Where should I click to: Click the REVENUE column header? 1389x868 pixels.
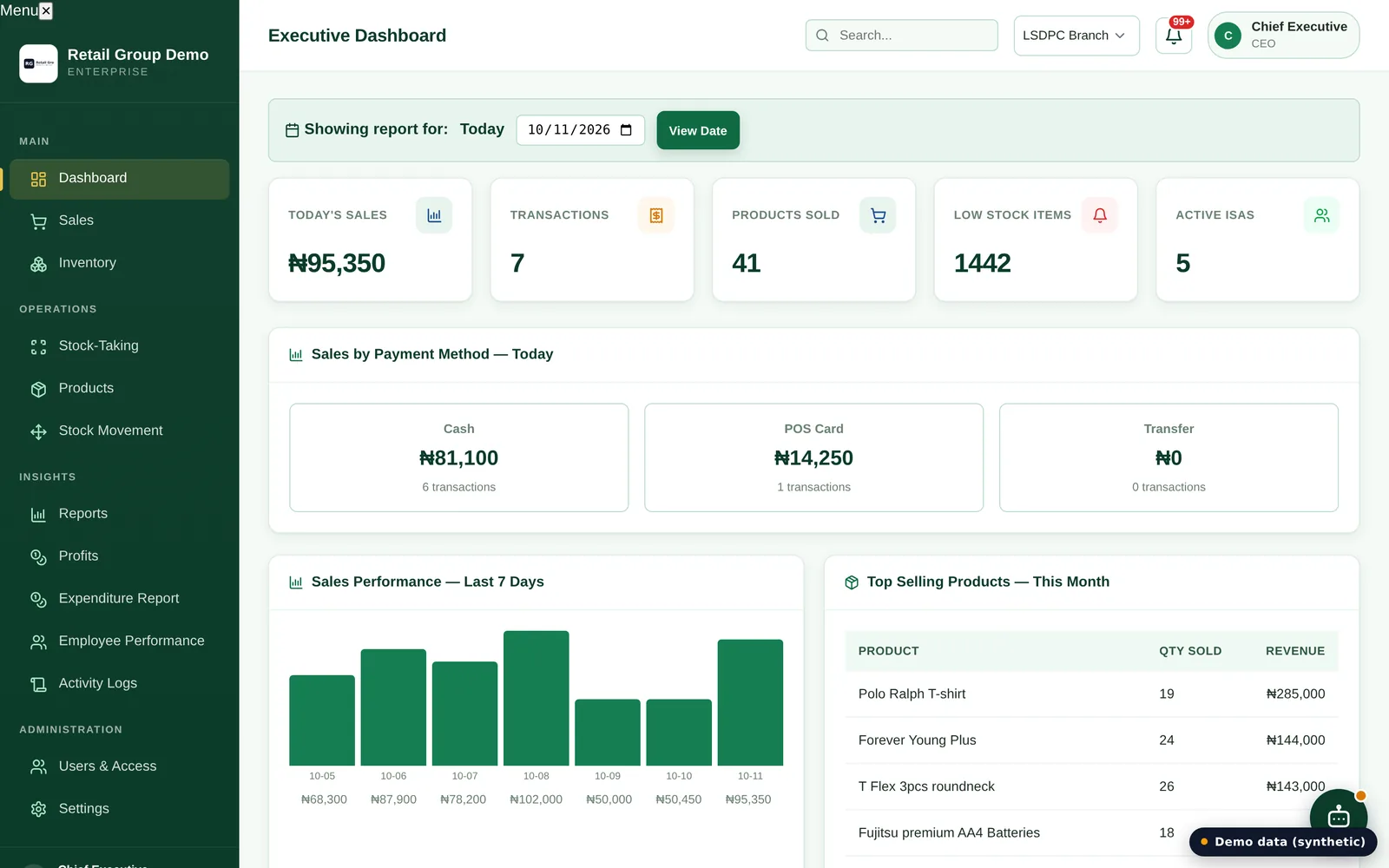[x=1295, y=651]
